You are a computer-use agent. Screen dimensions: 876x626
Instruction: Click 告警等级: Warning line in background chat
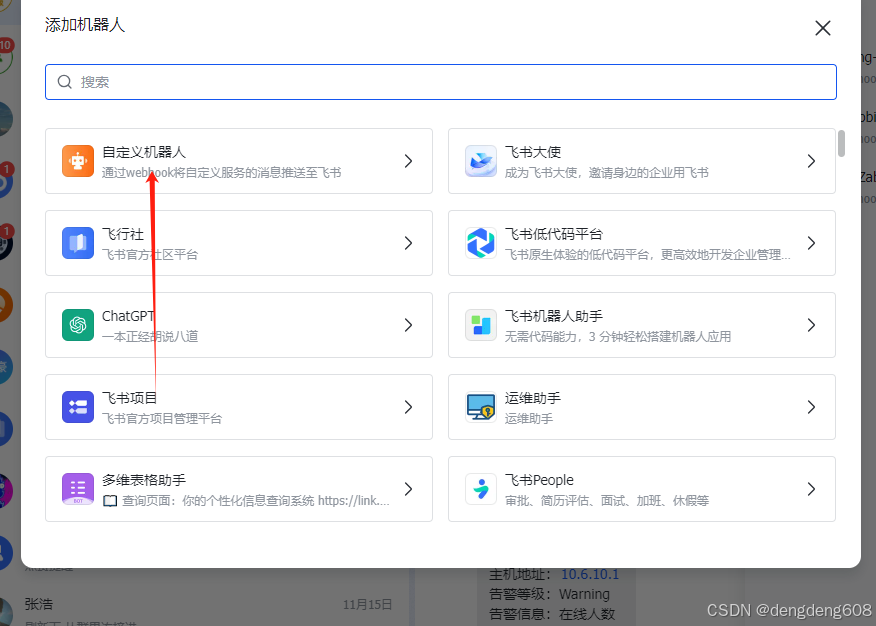coord(550,594)
